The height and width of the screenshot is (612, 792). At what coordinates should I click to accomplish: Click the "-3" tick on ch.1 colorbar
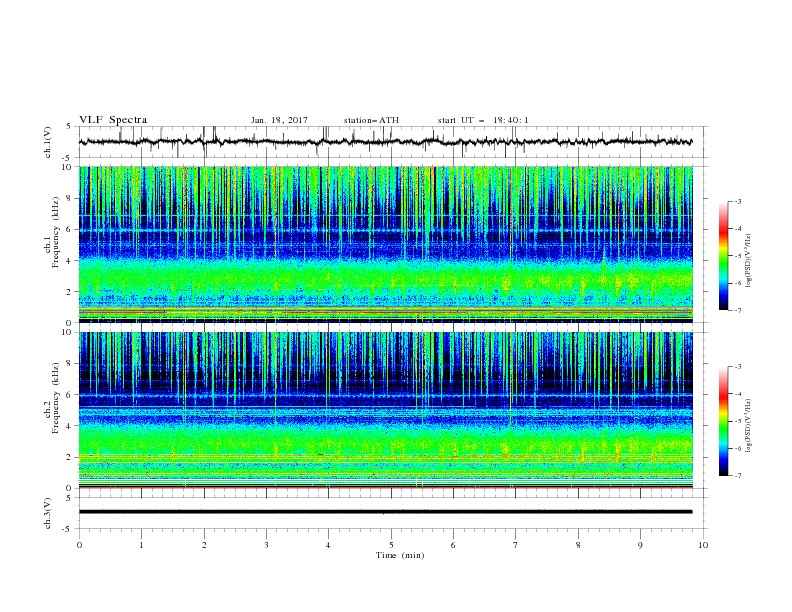pos(737,201)
